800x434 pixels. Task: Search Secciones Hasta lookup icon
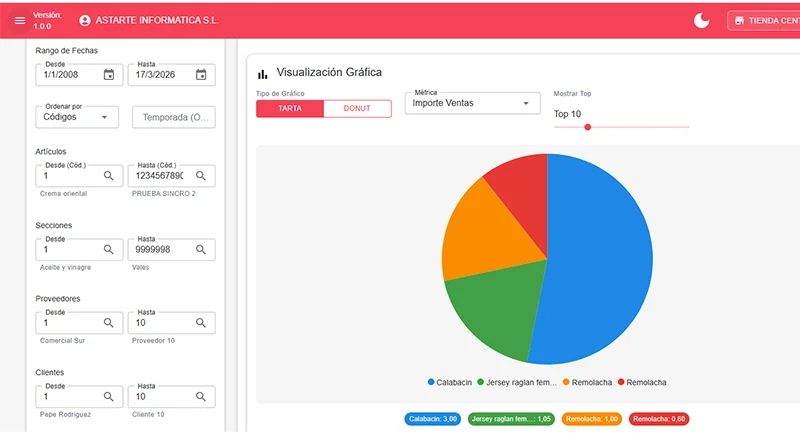coord(201,250)
